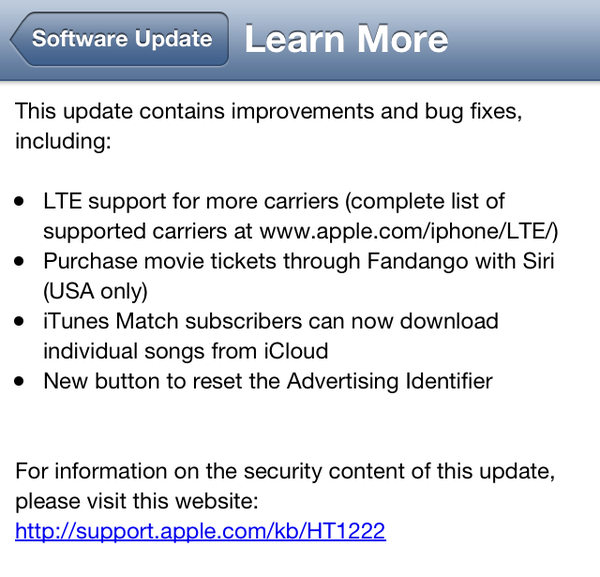Click the individual songs from iCloud text
This screenshot has width=600, height=577.
(185, 351)
